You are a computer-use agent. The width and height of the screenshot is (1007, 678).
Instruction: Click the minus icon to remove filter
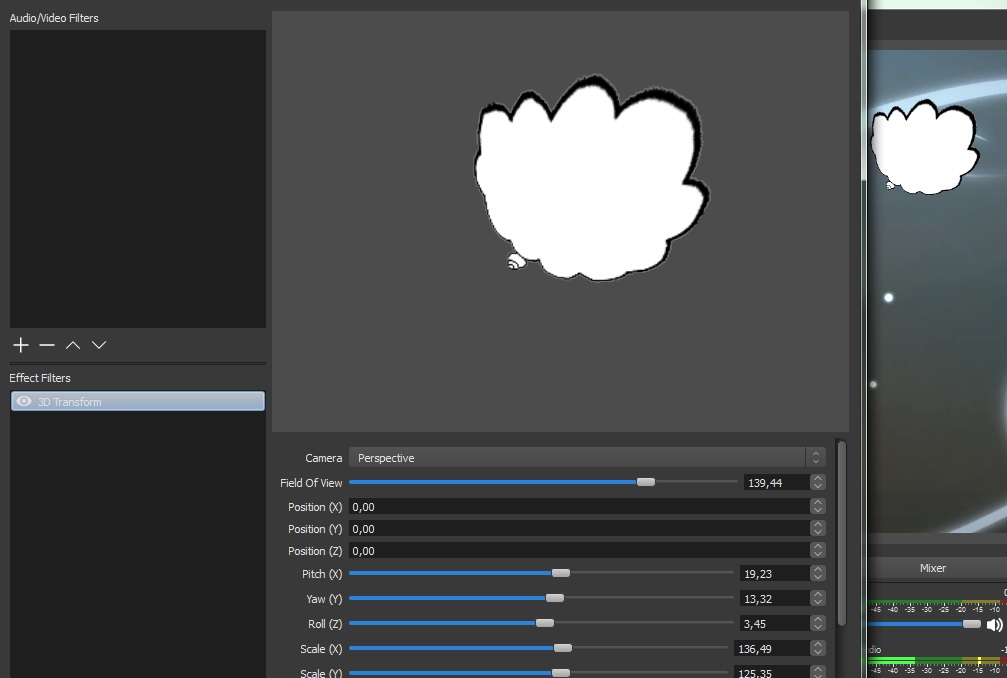(47, 345)
